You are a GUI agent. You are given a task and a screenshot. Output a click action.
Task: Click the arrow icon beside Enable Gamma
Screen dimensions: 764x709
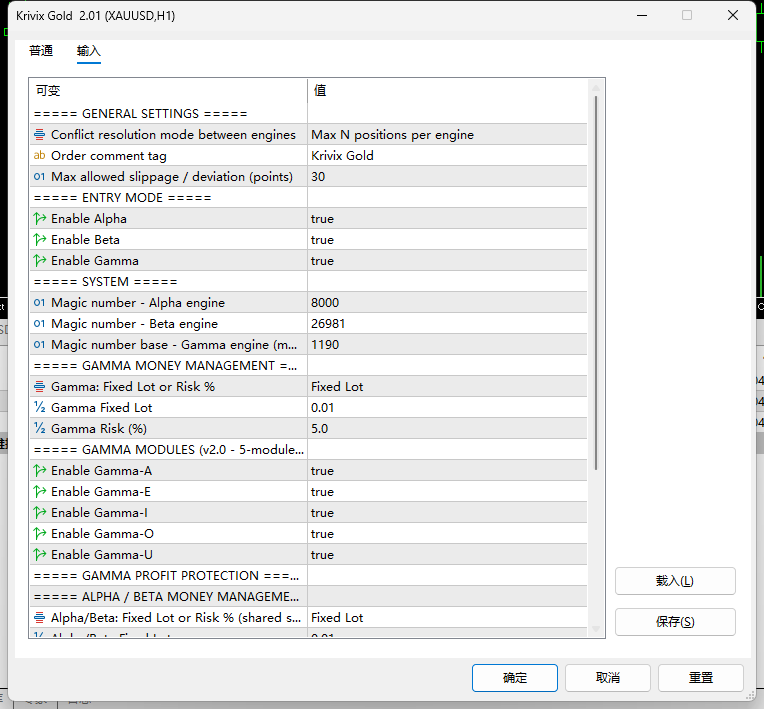coord(39,260)
